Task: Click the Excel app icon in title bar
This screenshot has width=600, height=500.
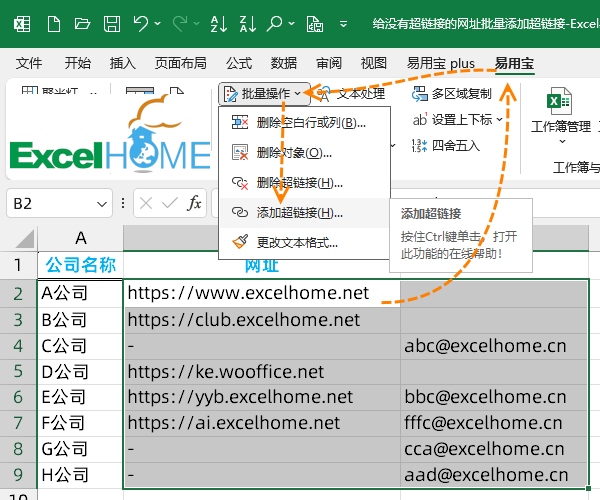Action: (22, 24)
